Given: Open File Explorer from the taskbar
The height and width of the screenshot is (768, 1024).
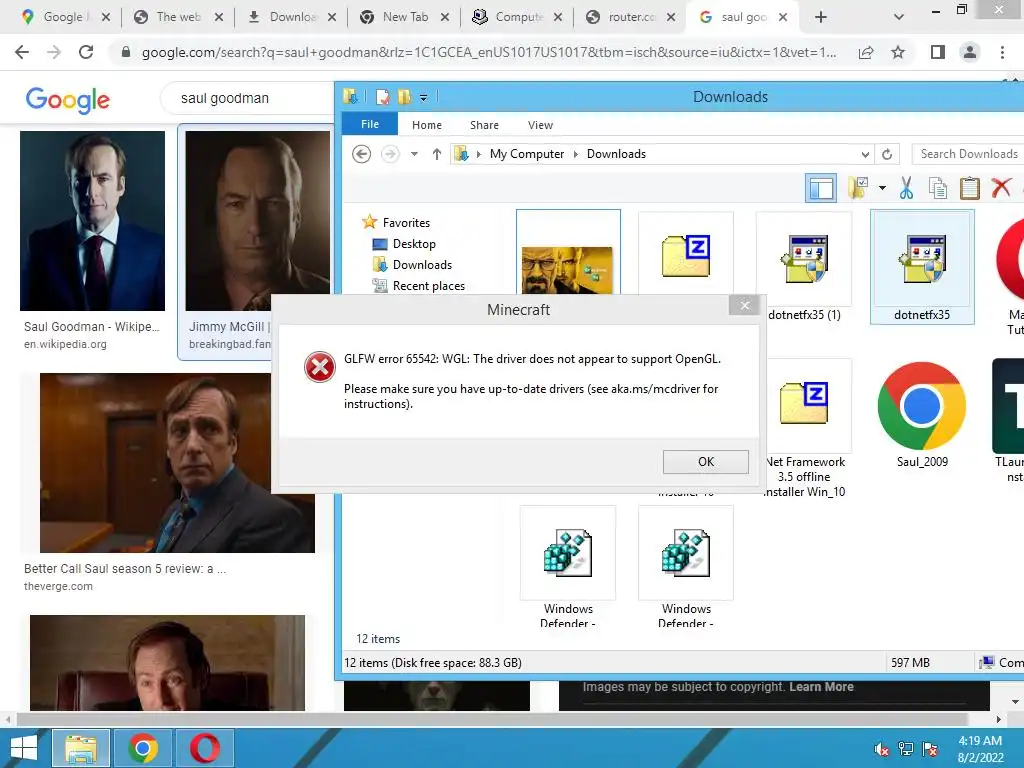Looking at the screenshot, I should (80, 748).
